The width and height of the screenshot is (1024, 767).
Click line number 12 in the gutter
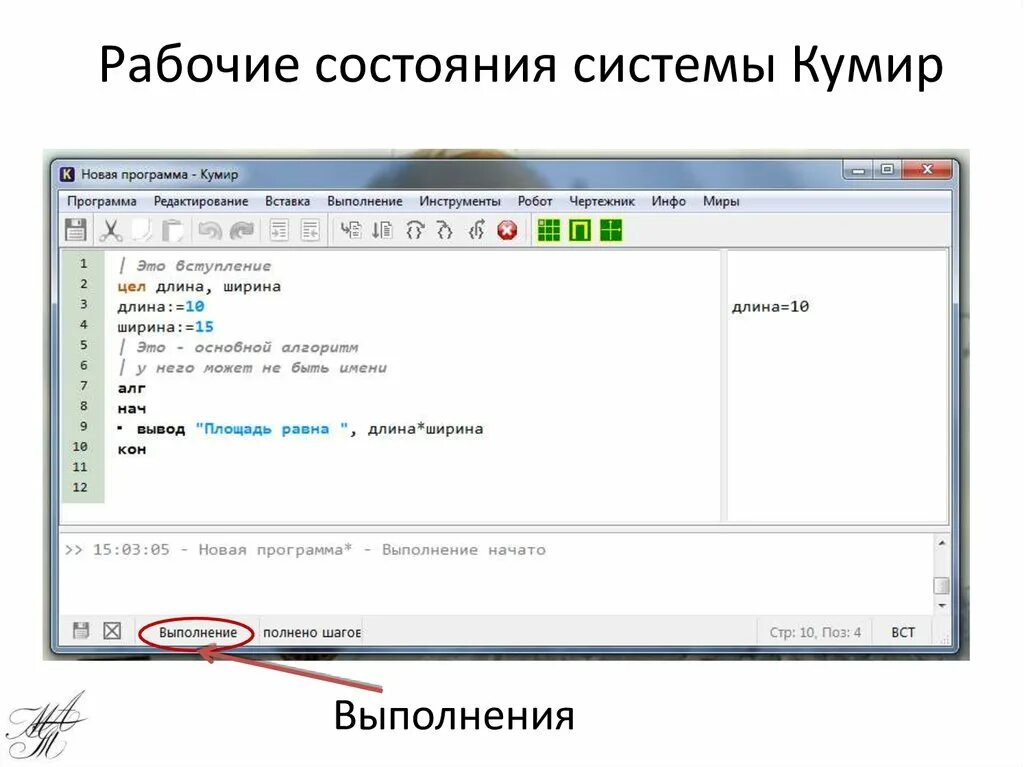pos(80,487)
